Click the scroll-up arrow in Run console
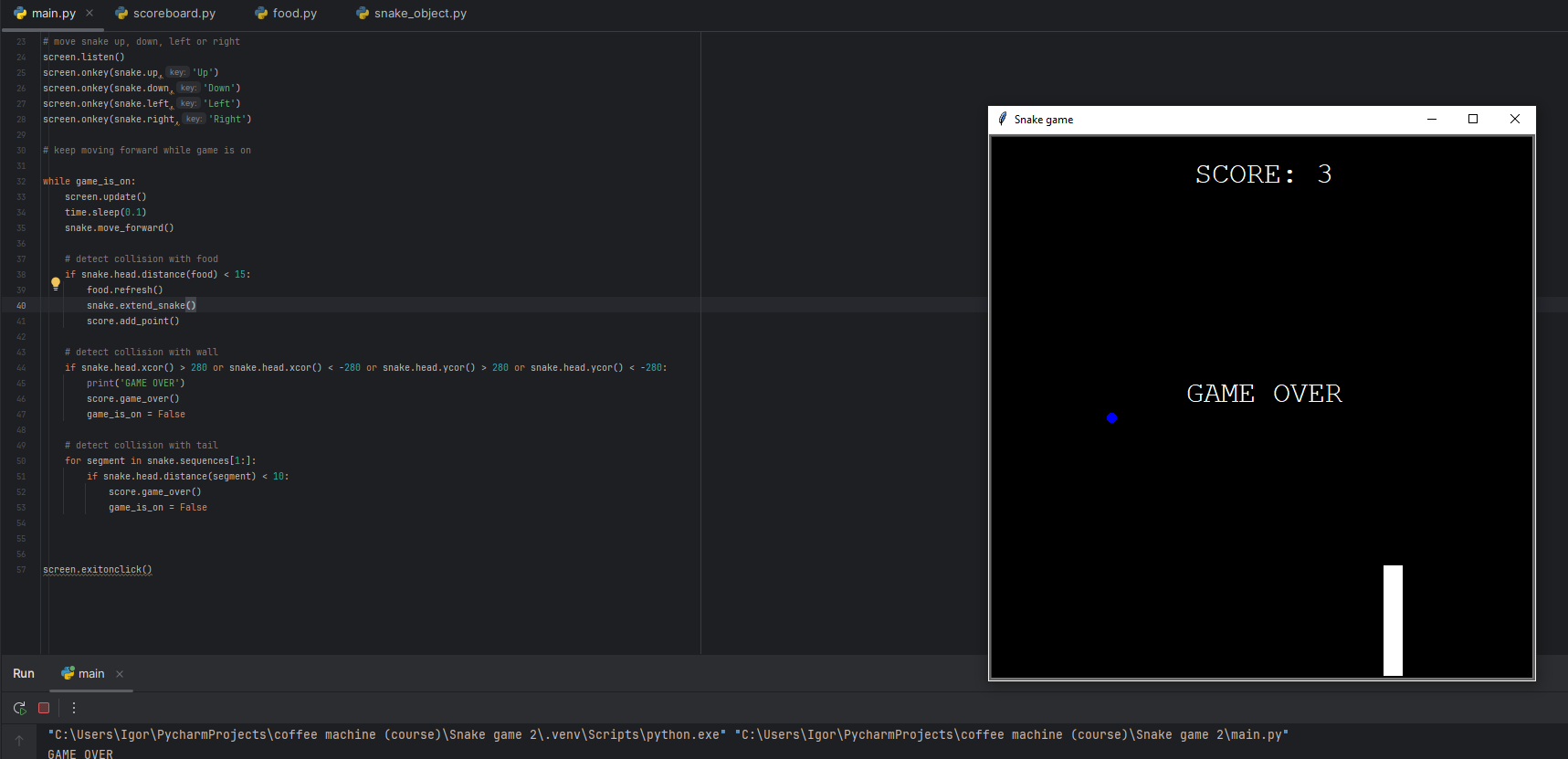This screenshot has height=759, width=1568. 19,741
